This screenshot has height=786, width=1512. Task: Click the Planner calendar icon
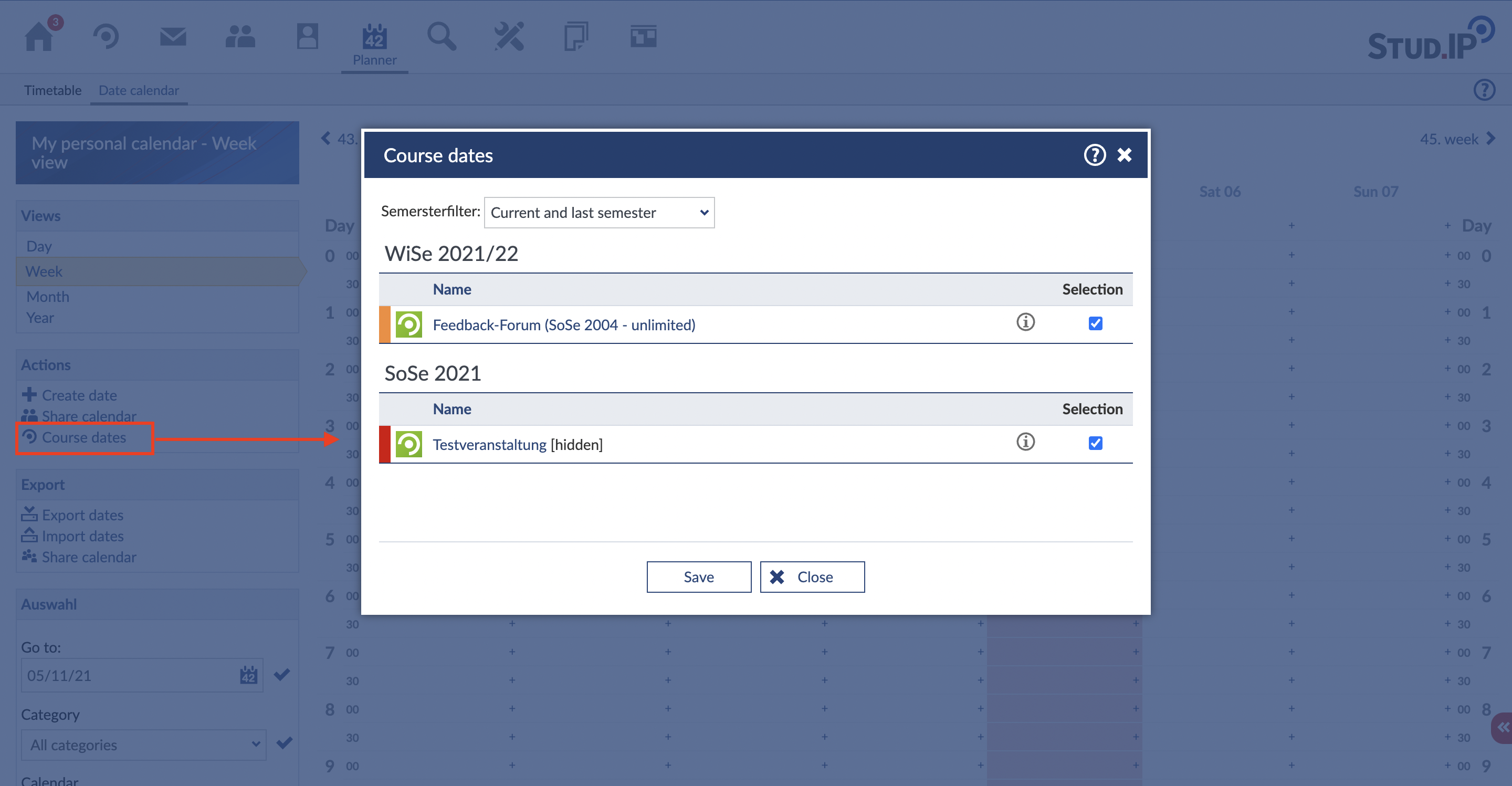coord(374,36)
